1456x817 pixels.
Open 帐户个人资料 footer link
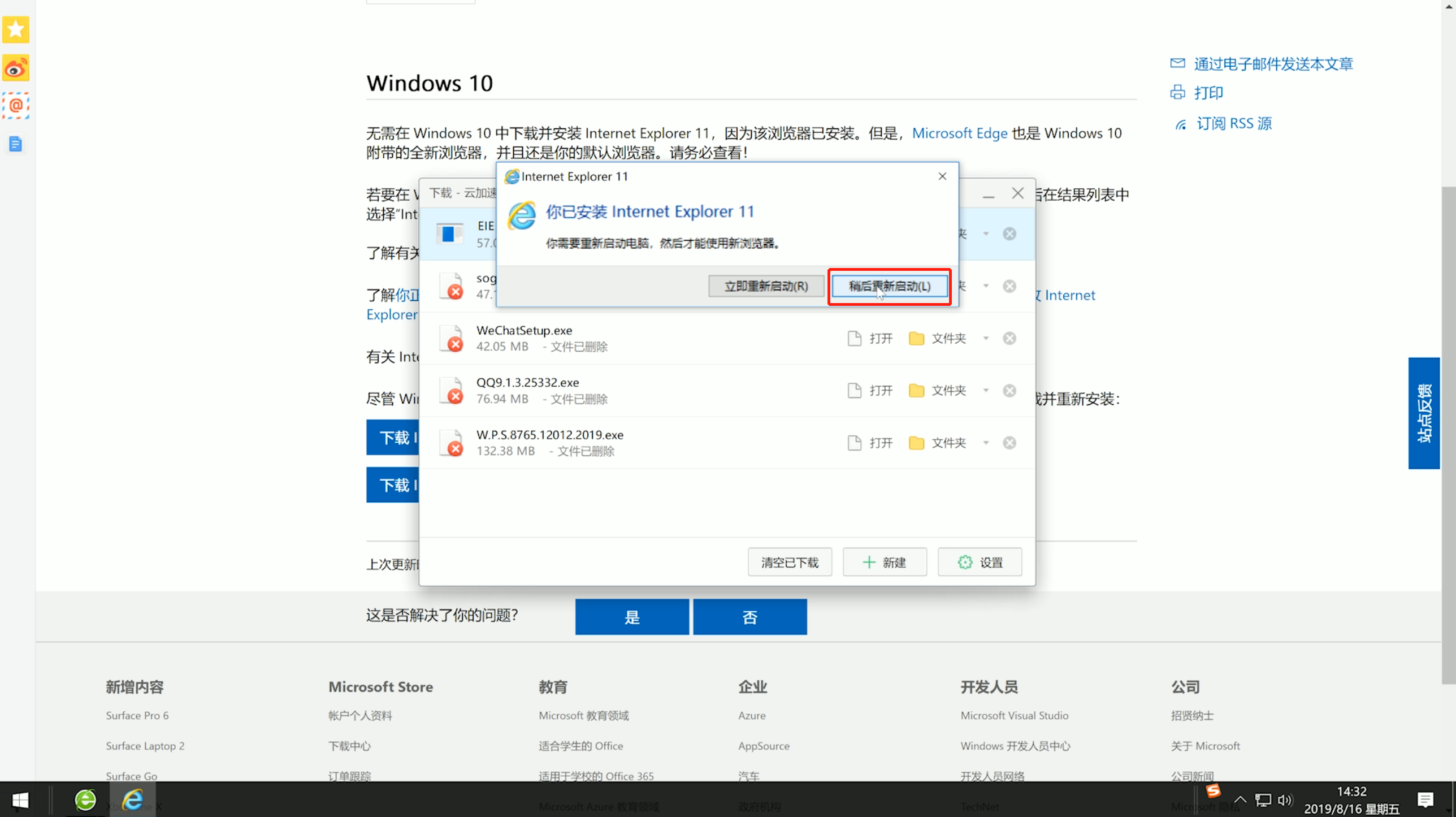360,716
